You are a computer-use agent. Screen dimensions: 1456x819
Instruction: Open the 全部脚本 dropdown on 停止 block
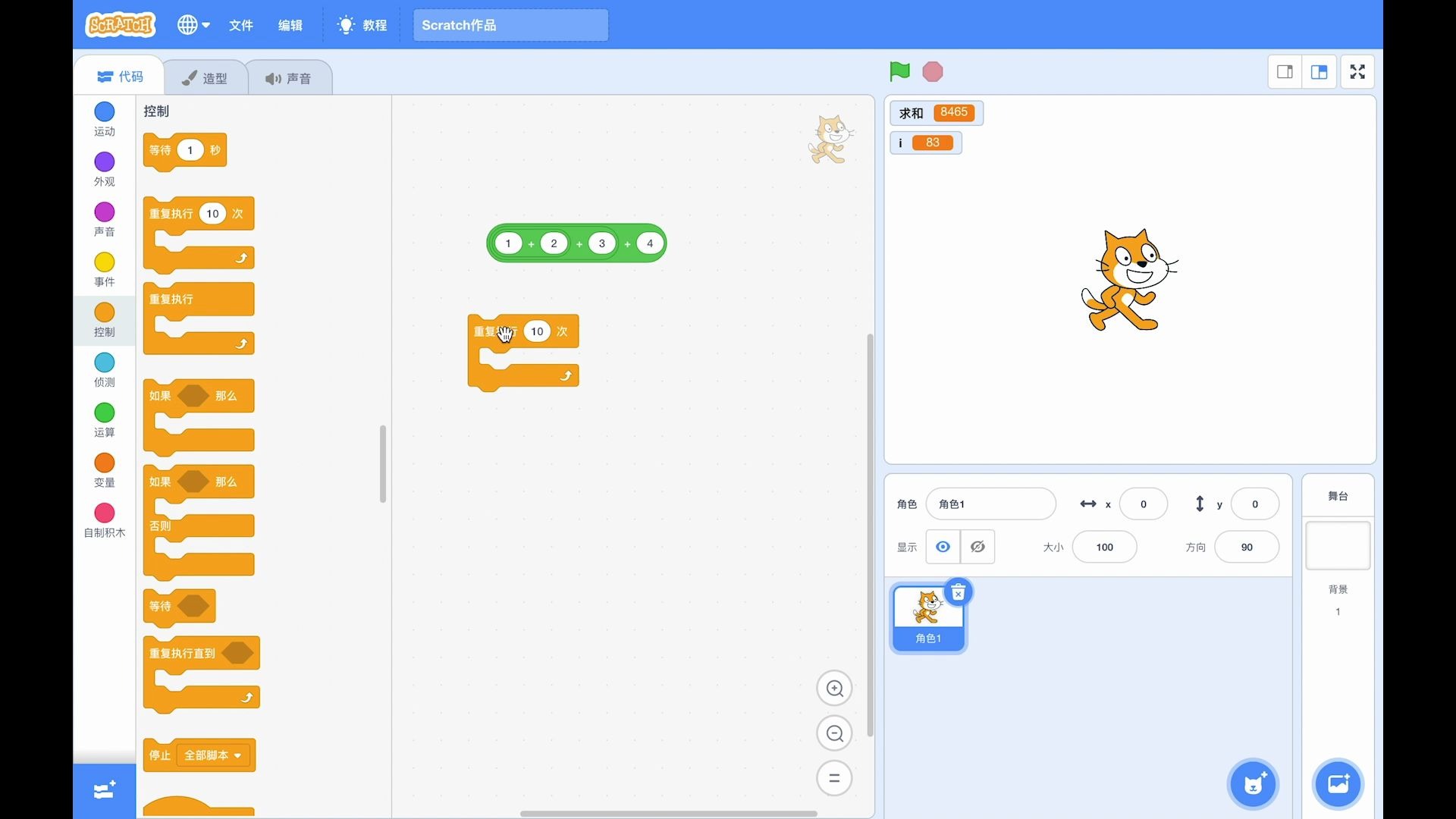(x=213, y=755)
